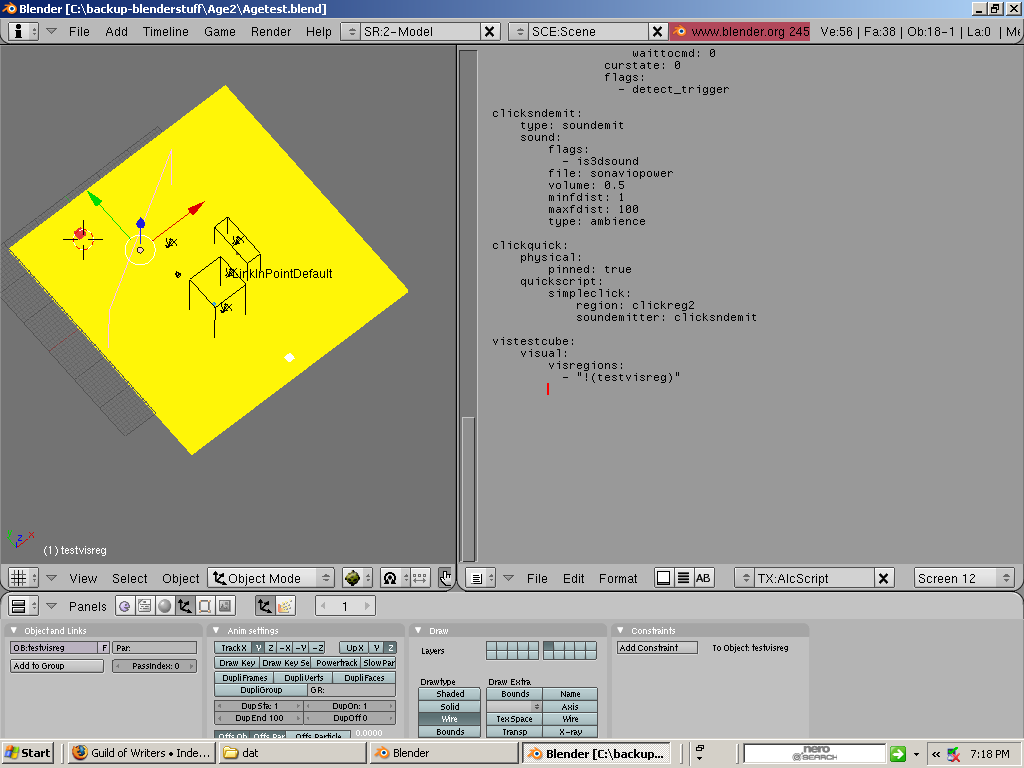Toggle Powertrack option
The image size is (1024, 768).
tap(336, 663)
